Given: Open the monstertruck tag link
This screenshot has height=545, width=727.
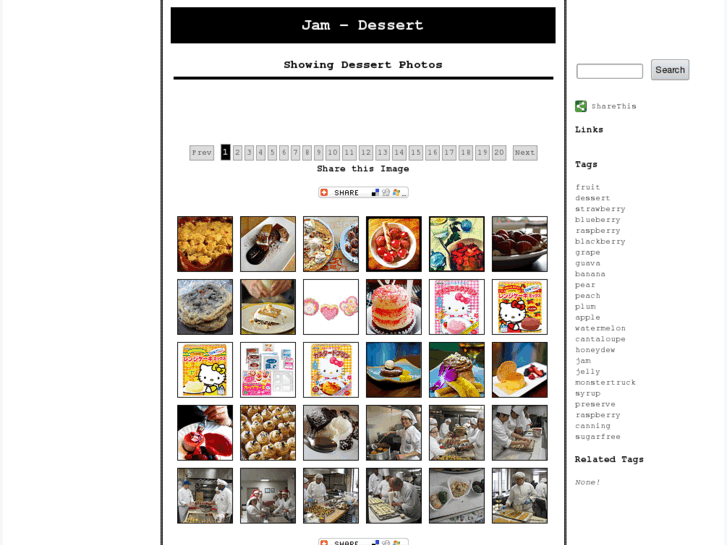Looking at the screenshot, I should pyautogui.click(x=605, y=383).
